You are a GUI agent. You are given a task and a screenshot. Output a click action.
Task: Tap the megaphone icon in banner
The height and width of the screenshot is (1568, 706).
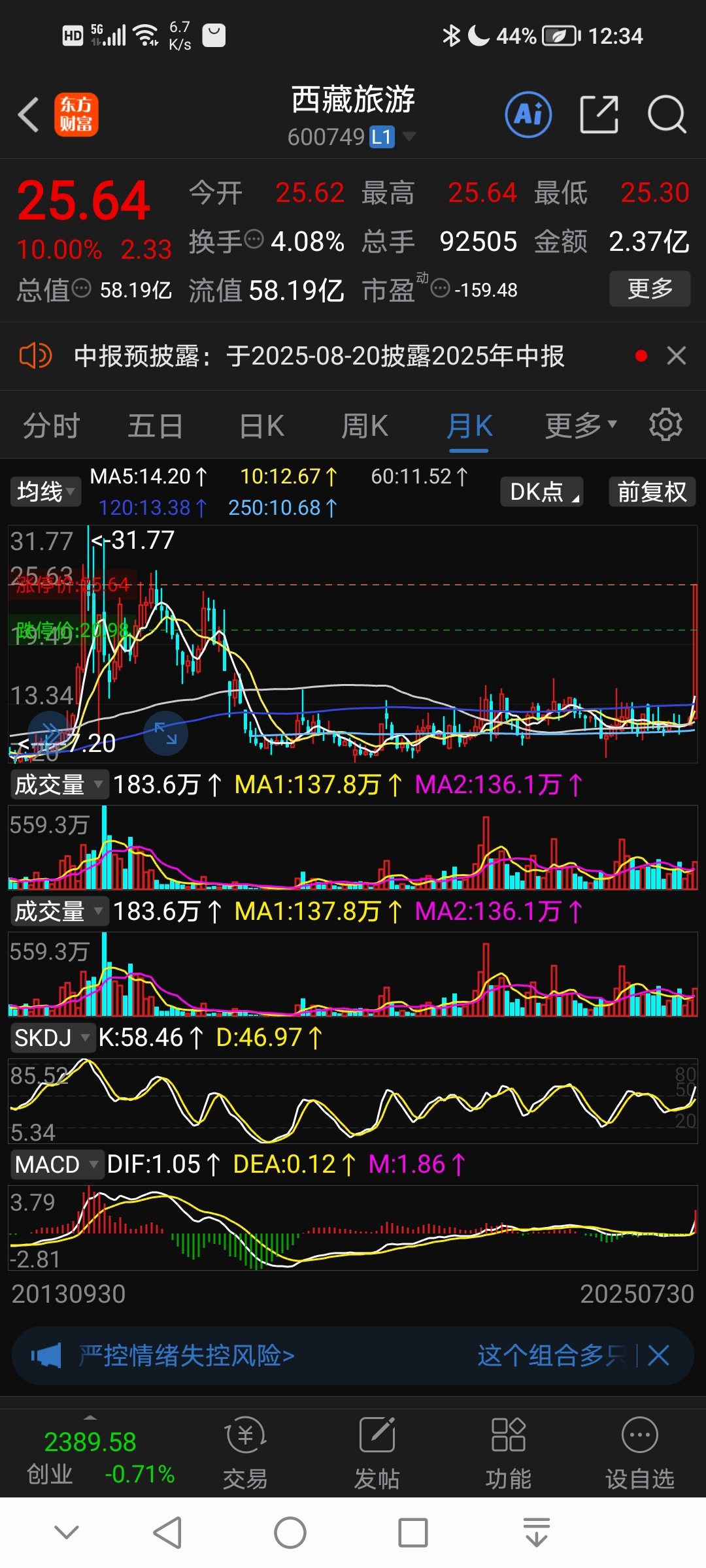click(x=46, y=1356)
